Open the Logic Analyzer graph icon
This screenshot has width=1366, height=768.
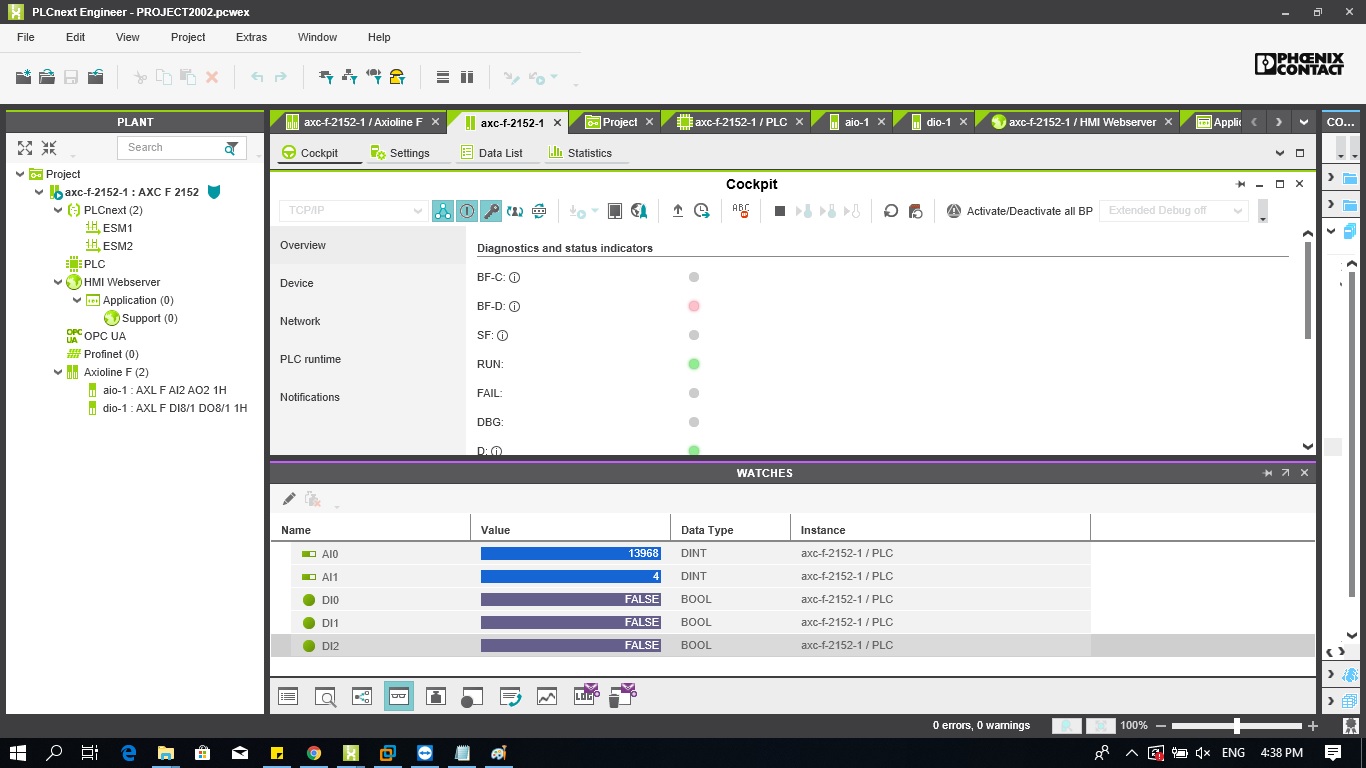click(x=546, y=695)
